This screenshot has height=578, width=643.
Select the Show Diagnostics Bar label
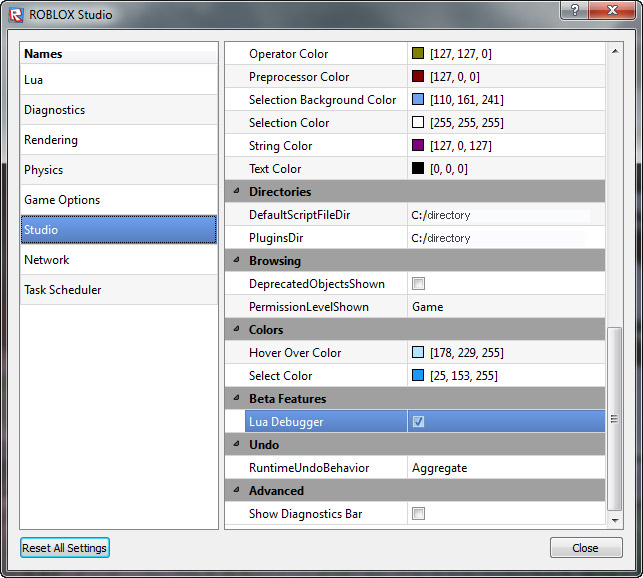tap(306, 514)
